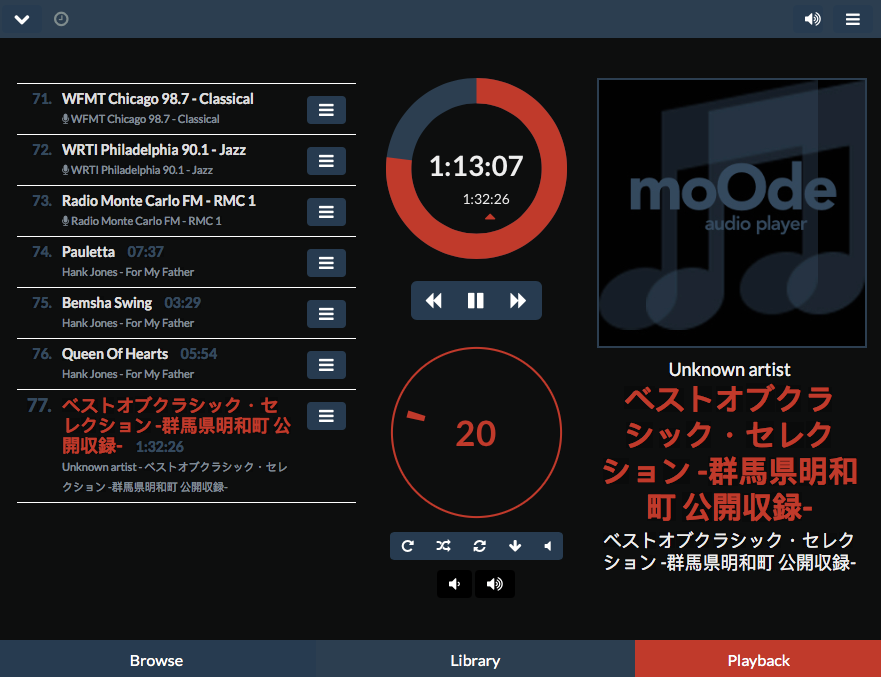Click the moOde cover art image

pos(732,213)
